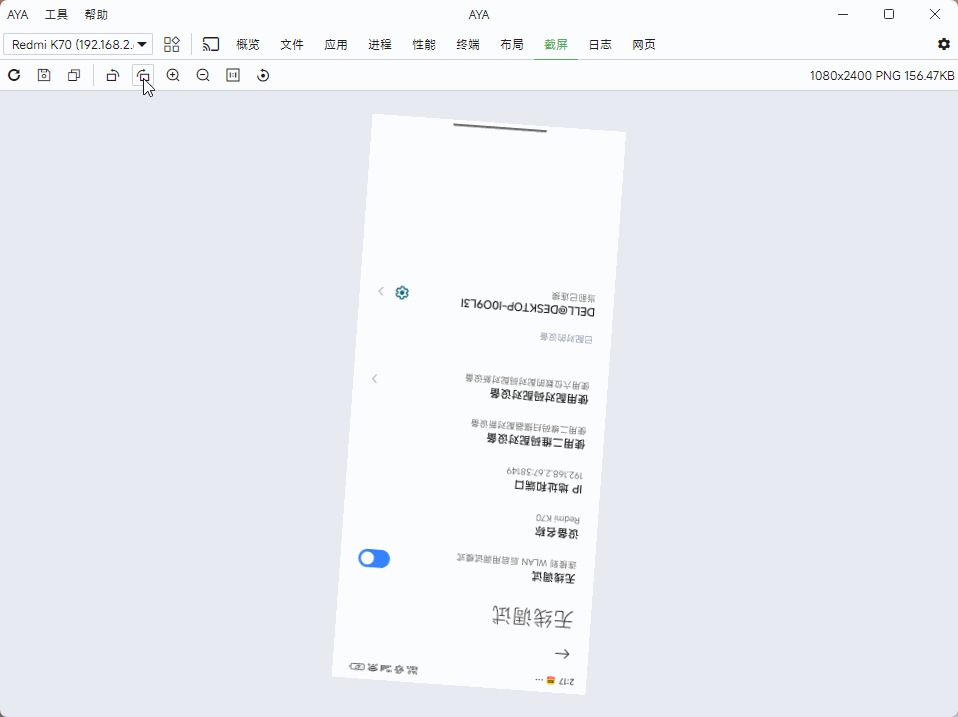Zoom in on the screenshot

click(x=173, y=75)
